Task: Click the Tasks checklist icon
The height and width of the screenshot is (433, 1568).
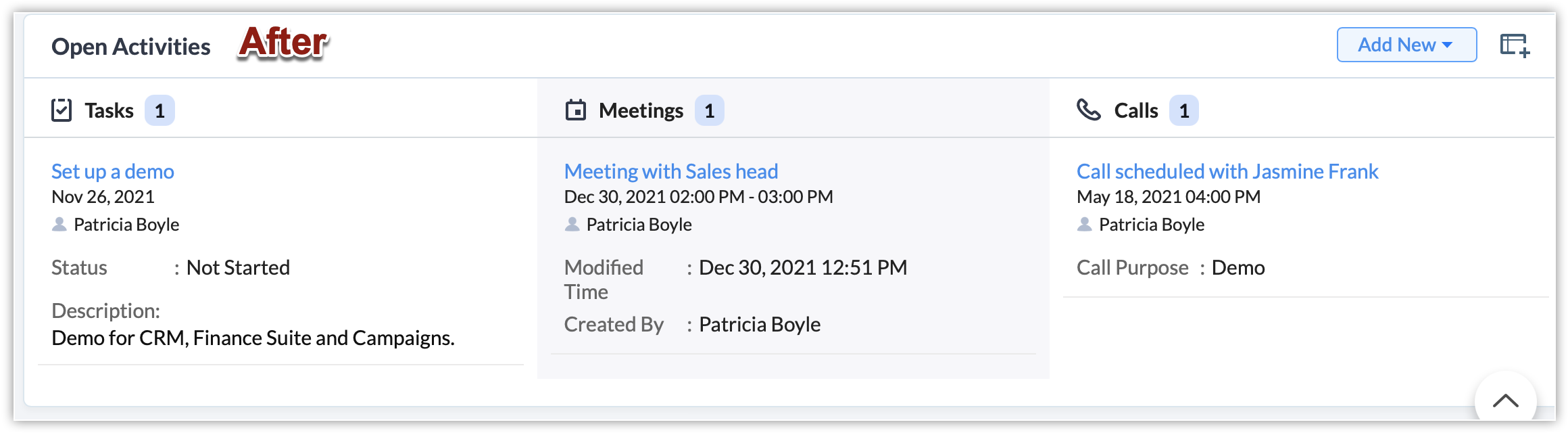Action: click(62, 110)
